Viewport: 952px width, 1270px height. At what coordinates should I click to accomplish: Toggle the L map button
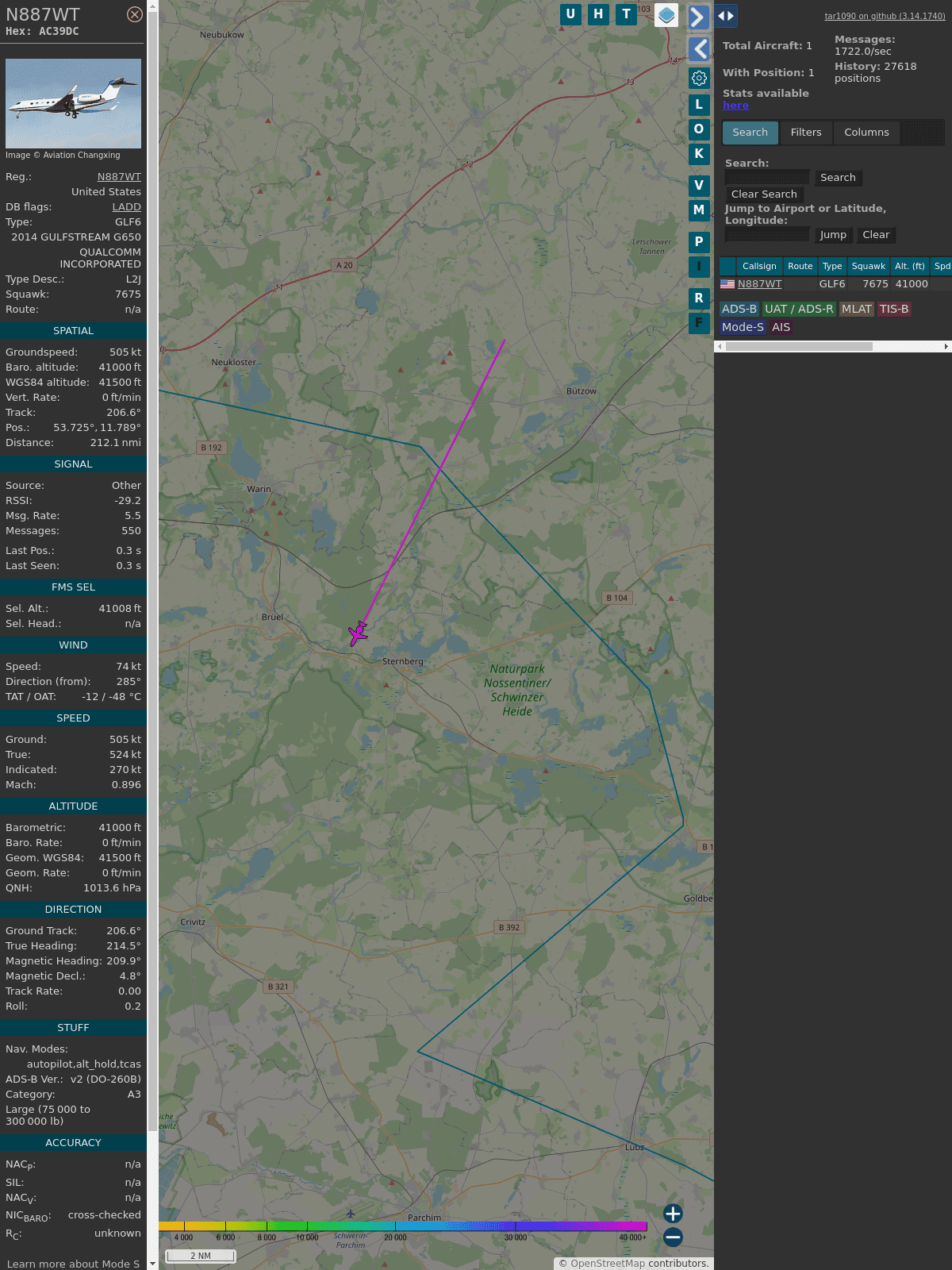(x=699, y=104)
